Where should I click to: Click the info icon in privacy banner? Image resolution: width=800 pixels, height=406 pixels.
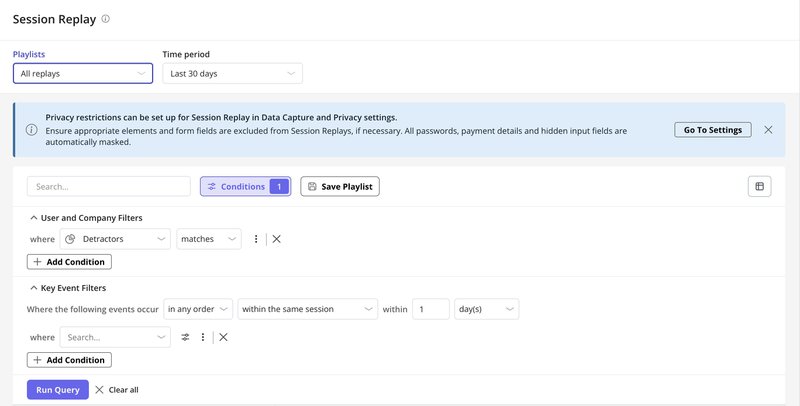tap(32, 130)
